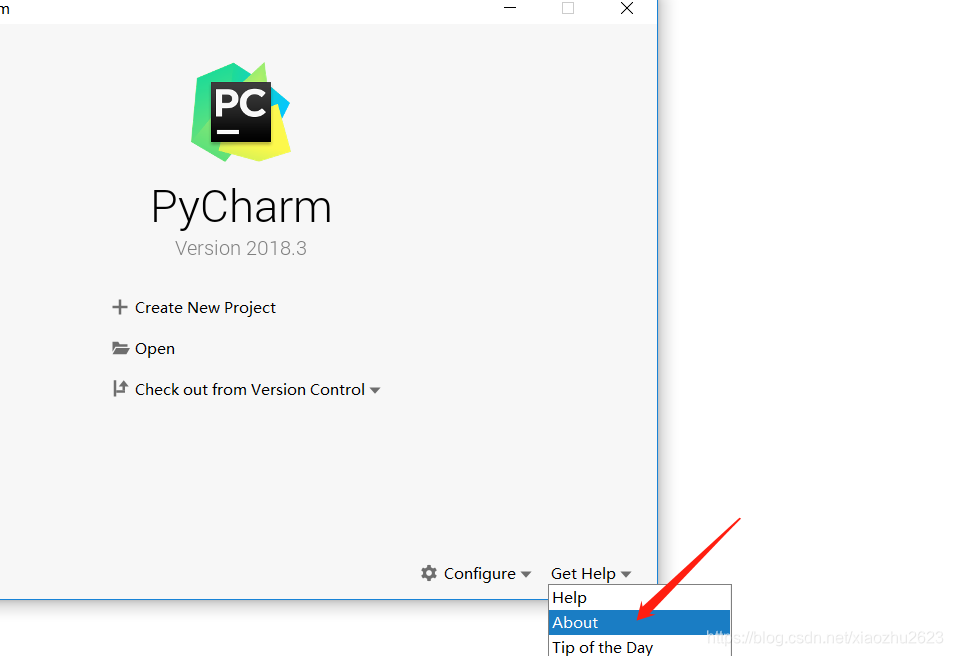
Task: Click the Configure gear icon
Action: 429,573
